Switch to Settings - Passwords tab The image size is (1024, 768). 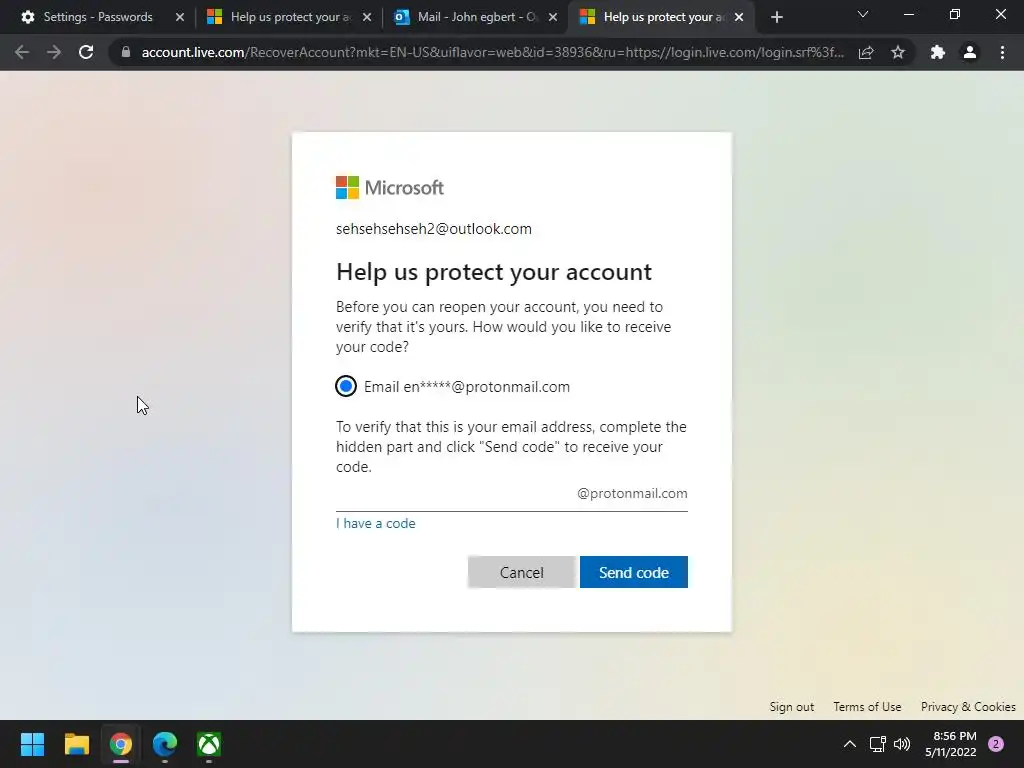click(98, 17)
